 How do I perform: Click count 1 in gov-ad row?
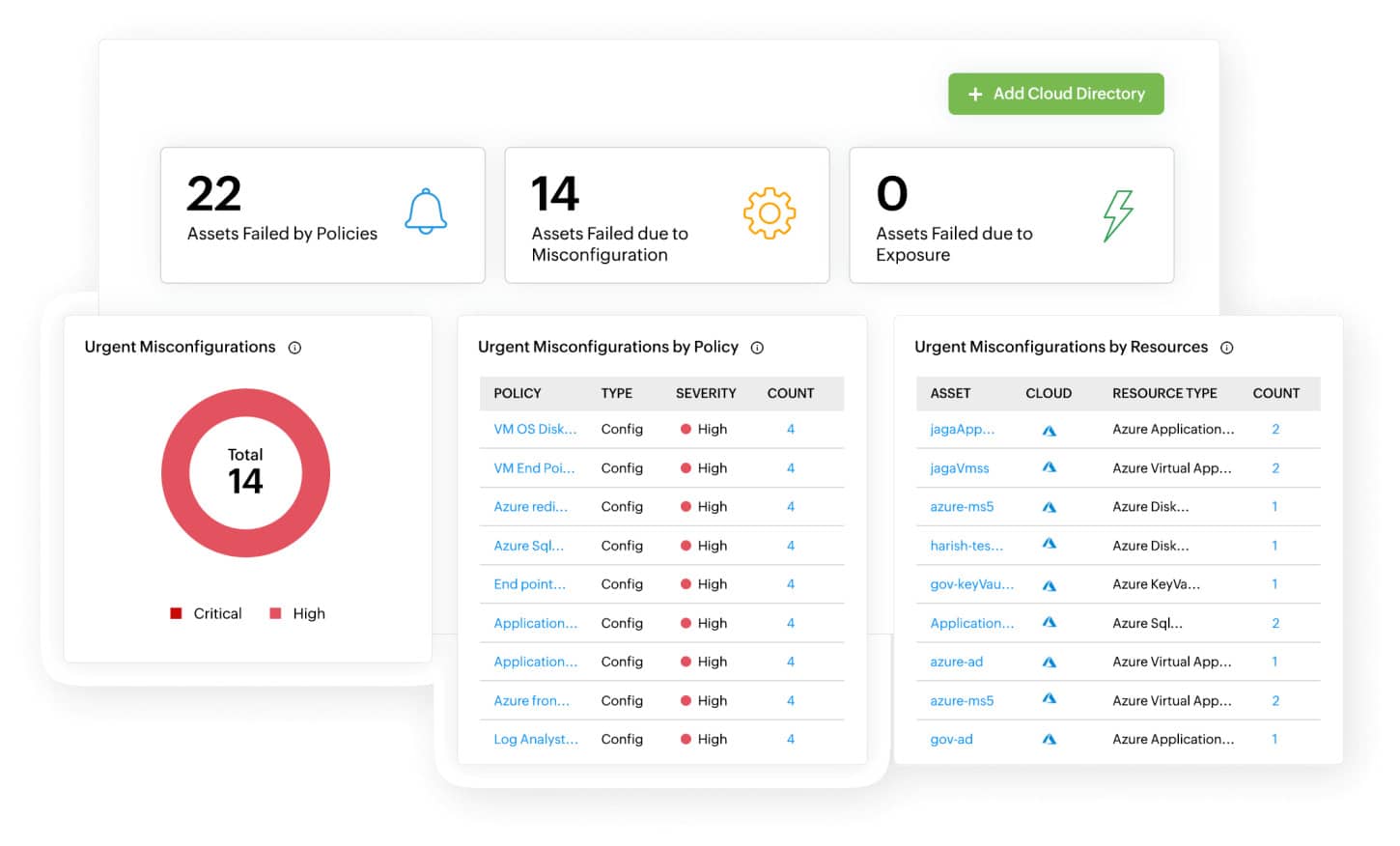[x=1274, y=739]
